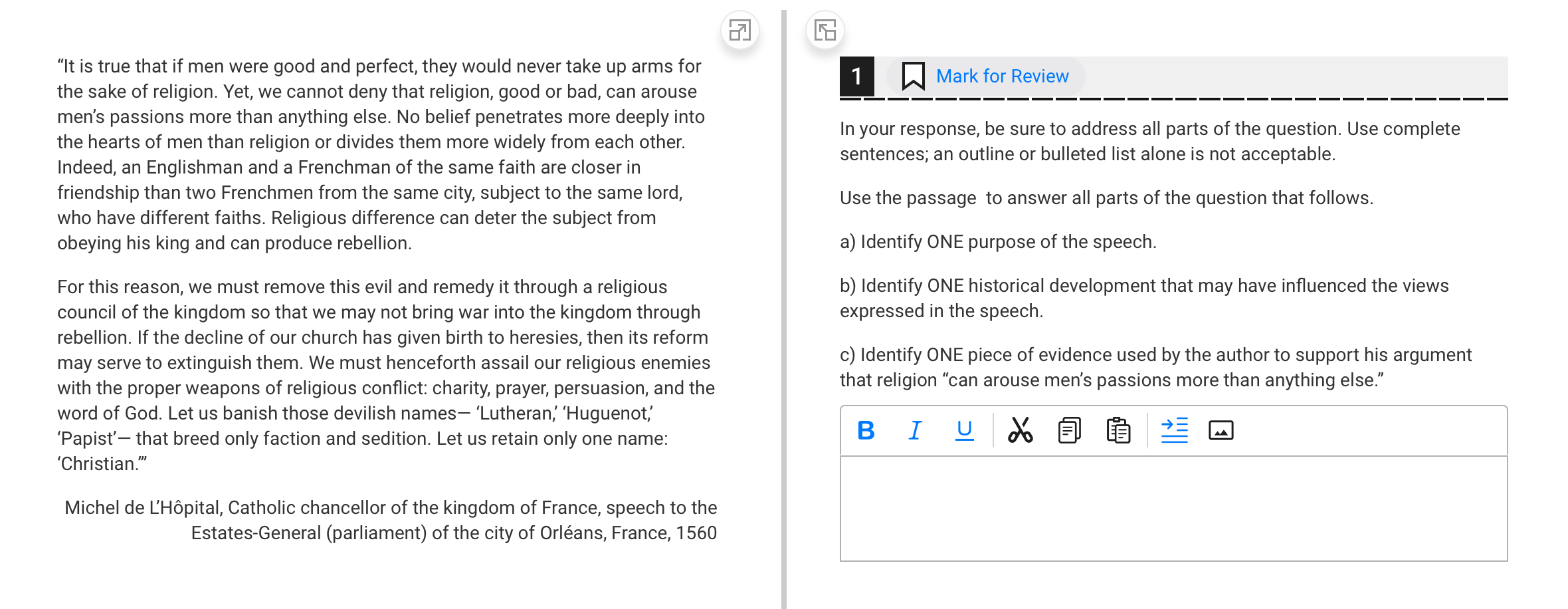This screenshot has height=609, width=1568.
Task: Click the text 'a) Identify ONE purpose of the speech.'
Action: (998, 242)
